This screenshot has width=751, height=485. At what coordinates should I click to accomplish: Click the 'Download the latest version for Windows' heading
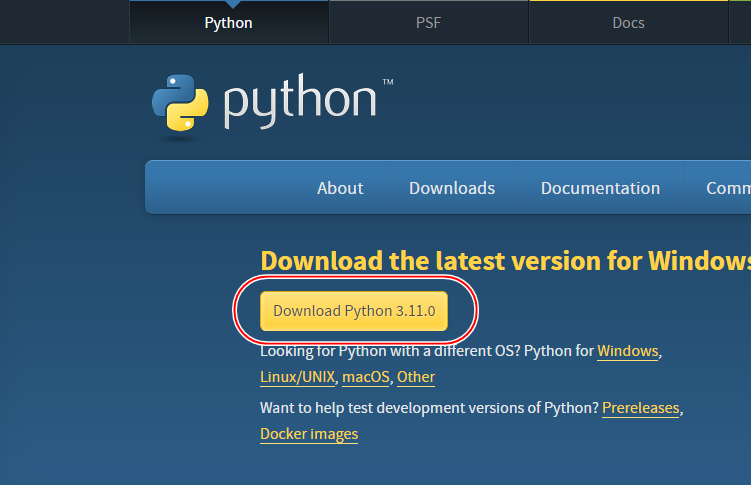(505, 261)
